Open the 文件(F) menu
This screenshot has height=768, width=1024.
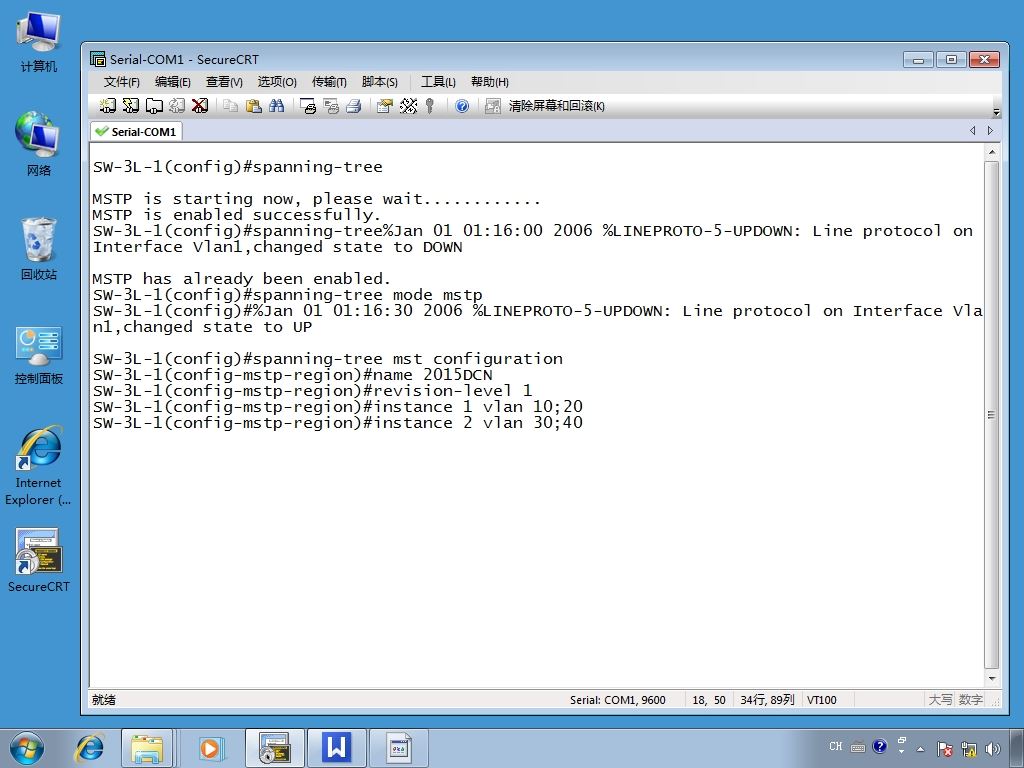pyautogui.click(x=121, y=82)
